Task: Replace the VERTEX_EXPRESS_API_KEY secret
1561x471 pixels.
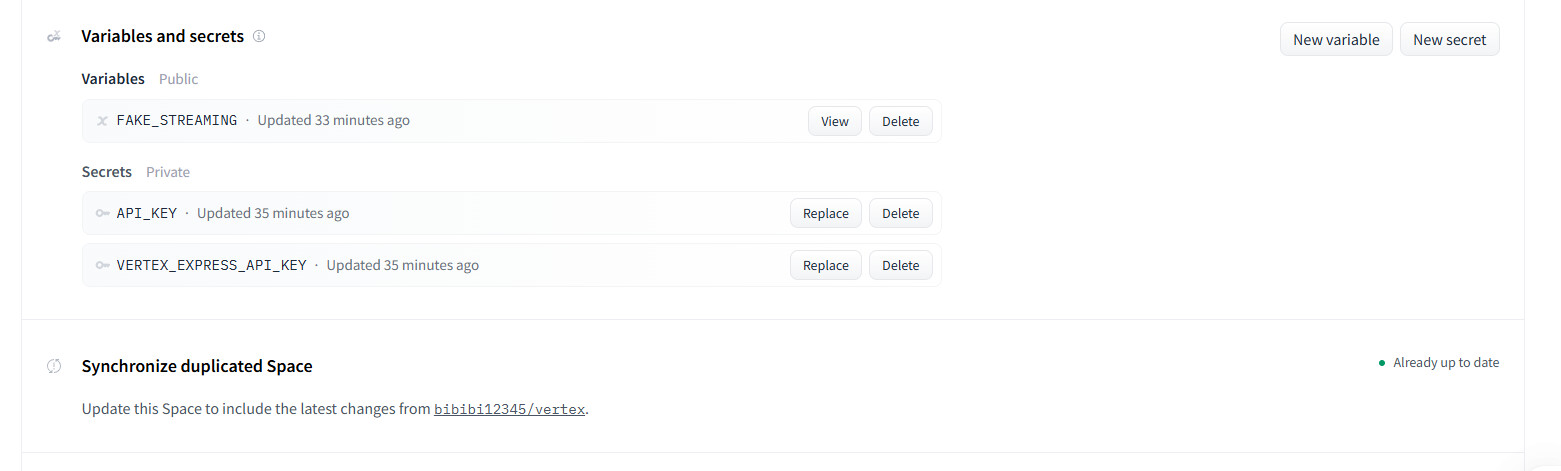Action: point(825,265)
